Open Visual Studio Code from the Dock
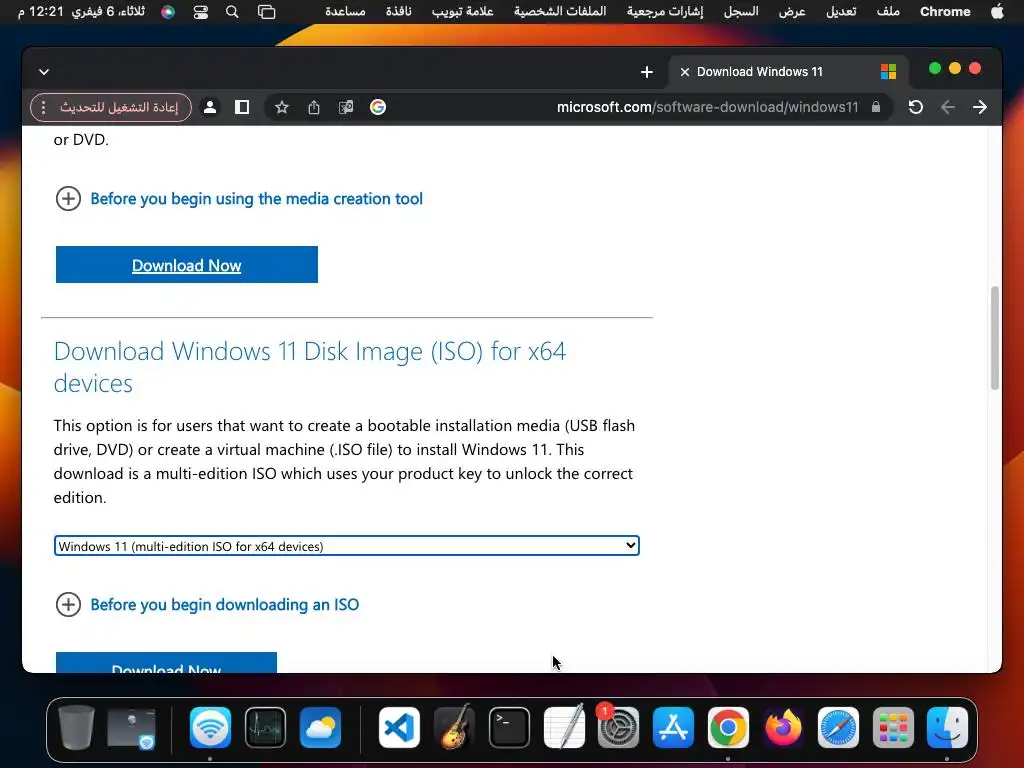This screenshot has width=1024, height=768. pos(399,728)
